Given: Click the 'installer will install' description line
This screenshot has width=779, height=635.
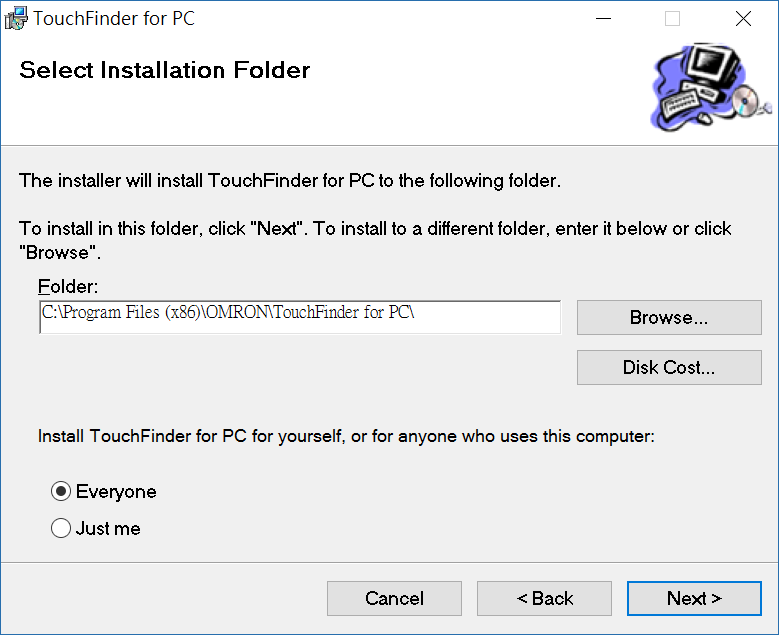Looking at the screenshot, I should point(290,181).
